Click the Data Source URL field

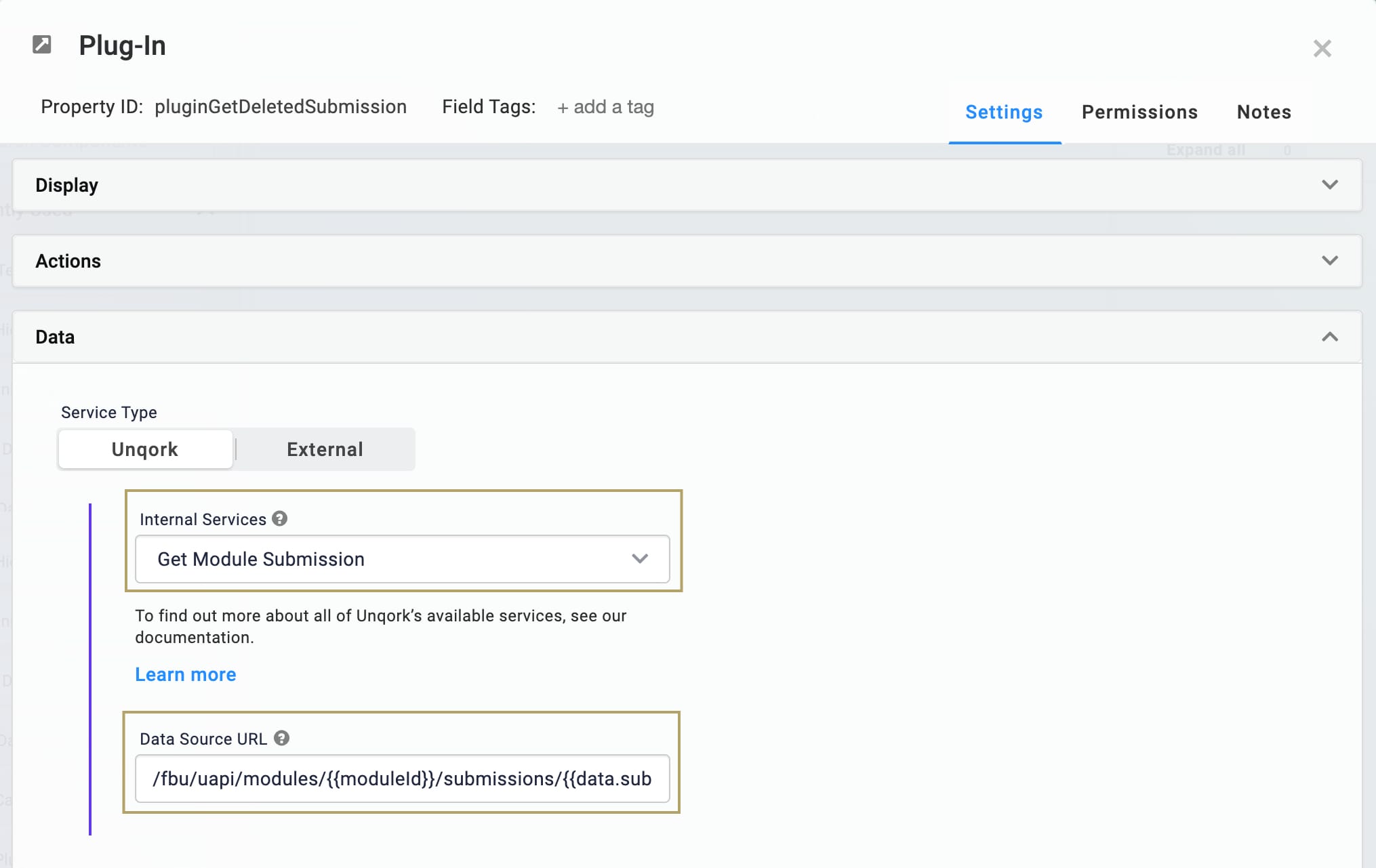403,779
